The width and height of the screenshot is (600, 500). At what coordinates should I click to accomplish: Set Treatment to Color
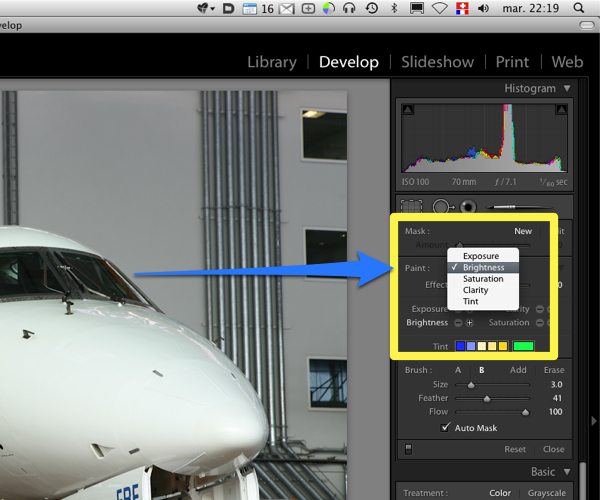tap(500, 493)
